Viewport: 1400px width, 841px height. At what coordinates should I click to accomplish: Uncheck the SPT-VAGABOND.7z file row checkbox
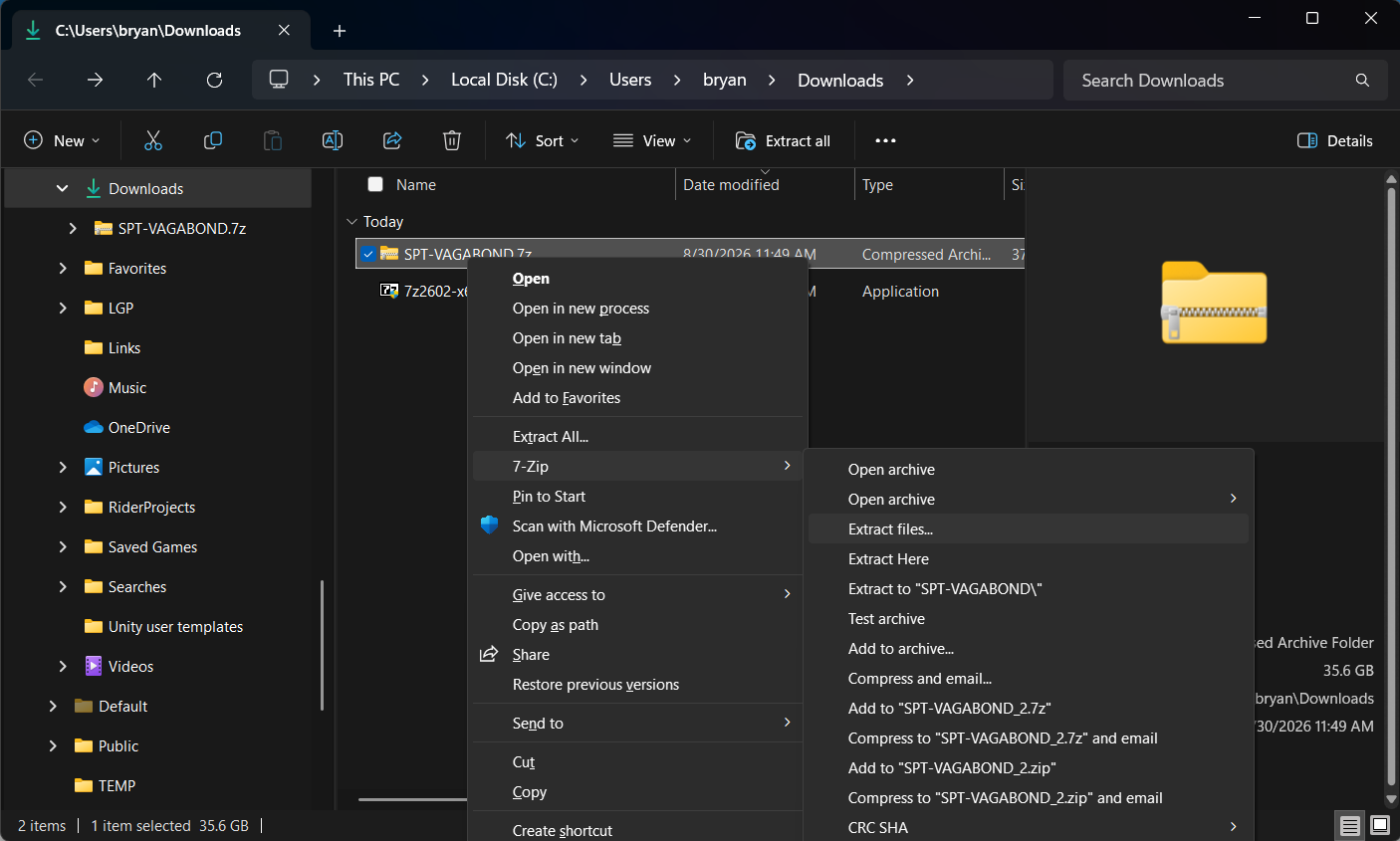click(x=368, y=255)
